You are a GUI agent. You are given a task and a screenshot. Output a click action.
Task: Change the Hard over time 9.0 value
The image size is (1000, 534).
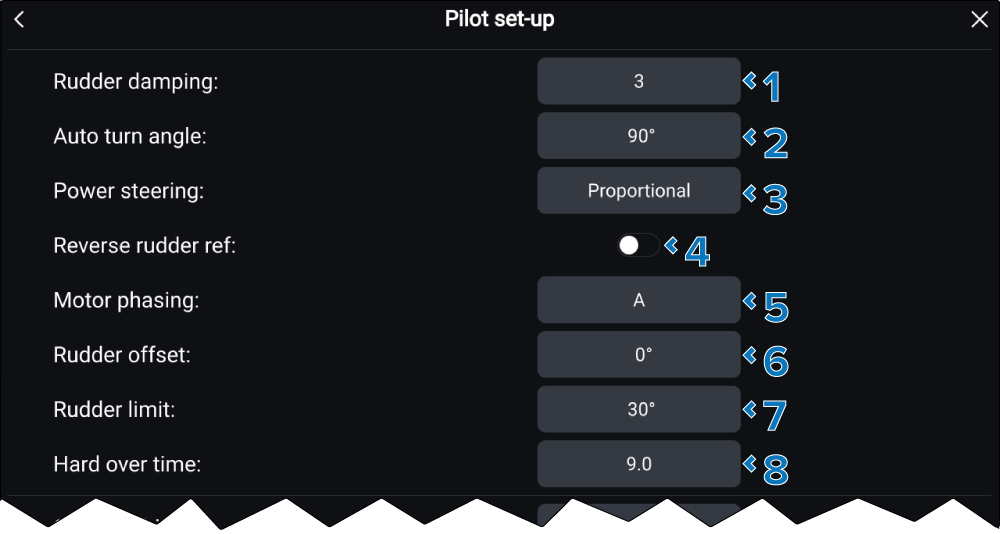point(638,464)
